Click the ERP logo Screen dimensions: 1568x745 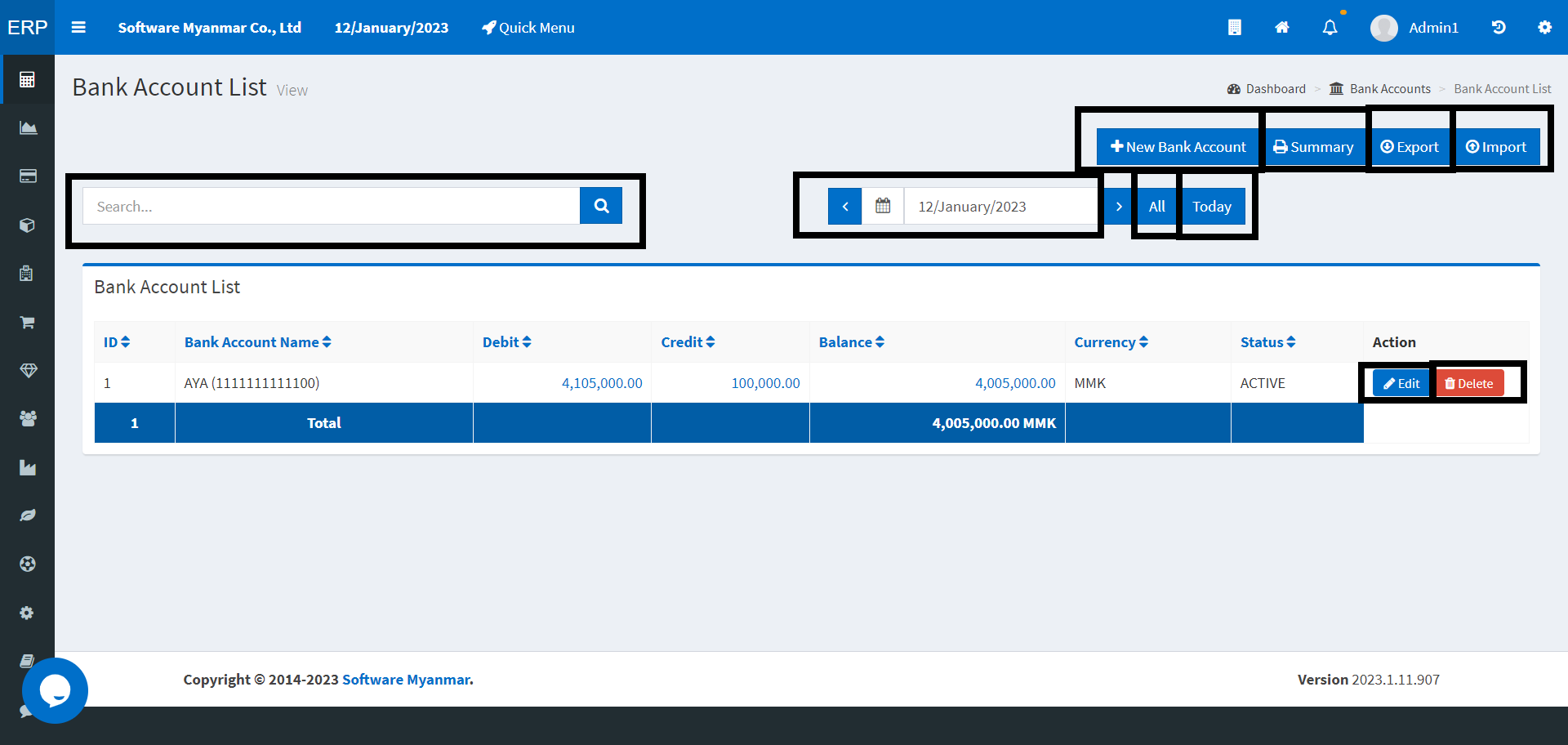coord(27,27)
